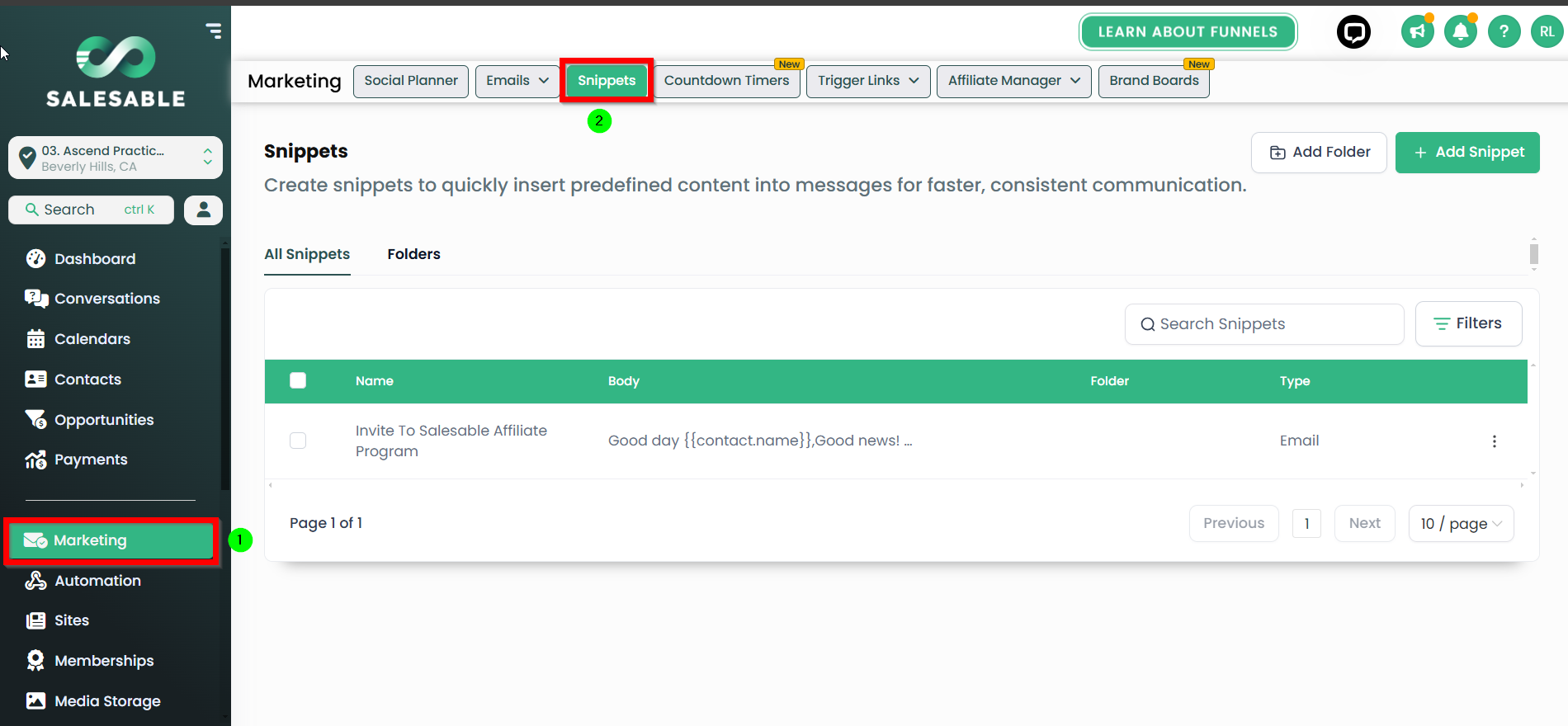Select the checkbox for Invite To Salesable snippet
Viewport: 1568px width, 726px height.
click(x=298, y=441)
